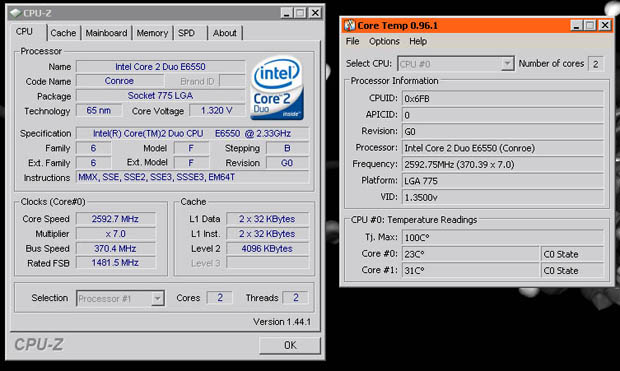The width and height of the screenshot is (620, 371).
Task: Switch to the Cache tab in CPU-Z
Action: tap(63, 33)
